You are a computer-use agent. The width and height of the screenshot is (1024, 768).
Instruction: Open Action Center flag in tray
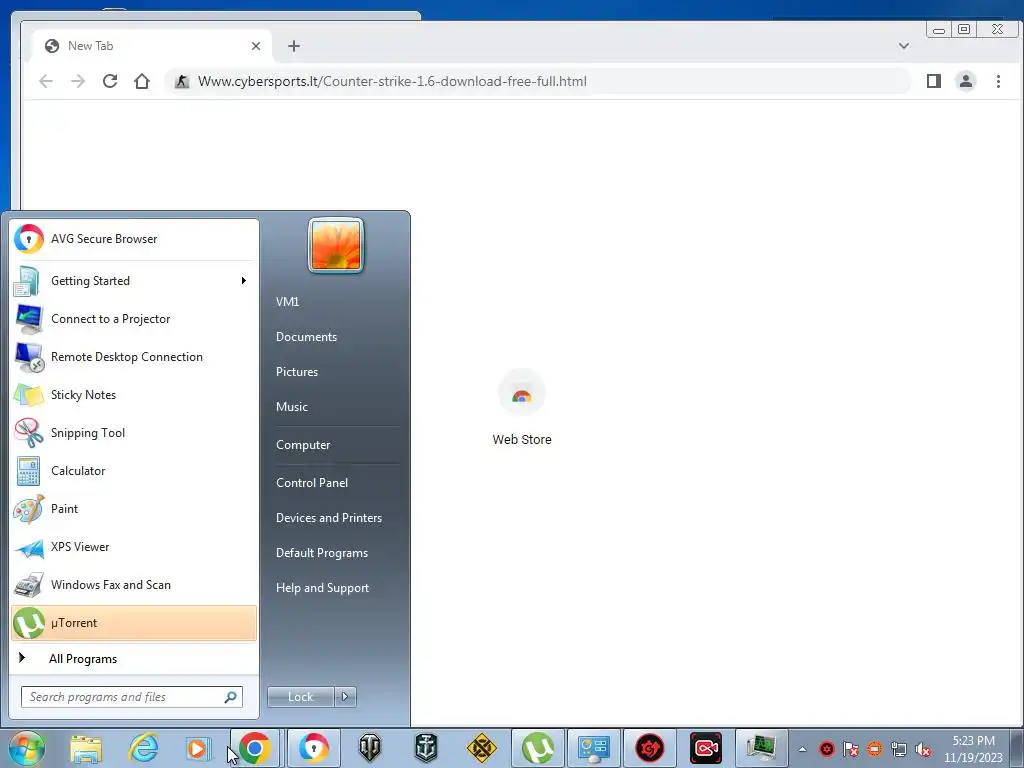(x=851, y=749)
